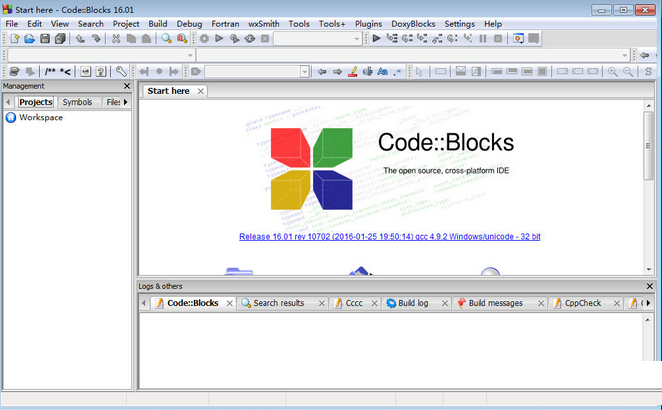The width and height of the screenshot is (662, 410).
Task: Click the Stop debugger icon
Action: pos(498,39)
